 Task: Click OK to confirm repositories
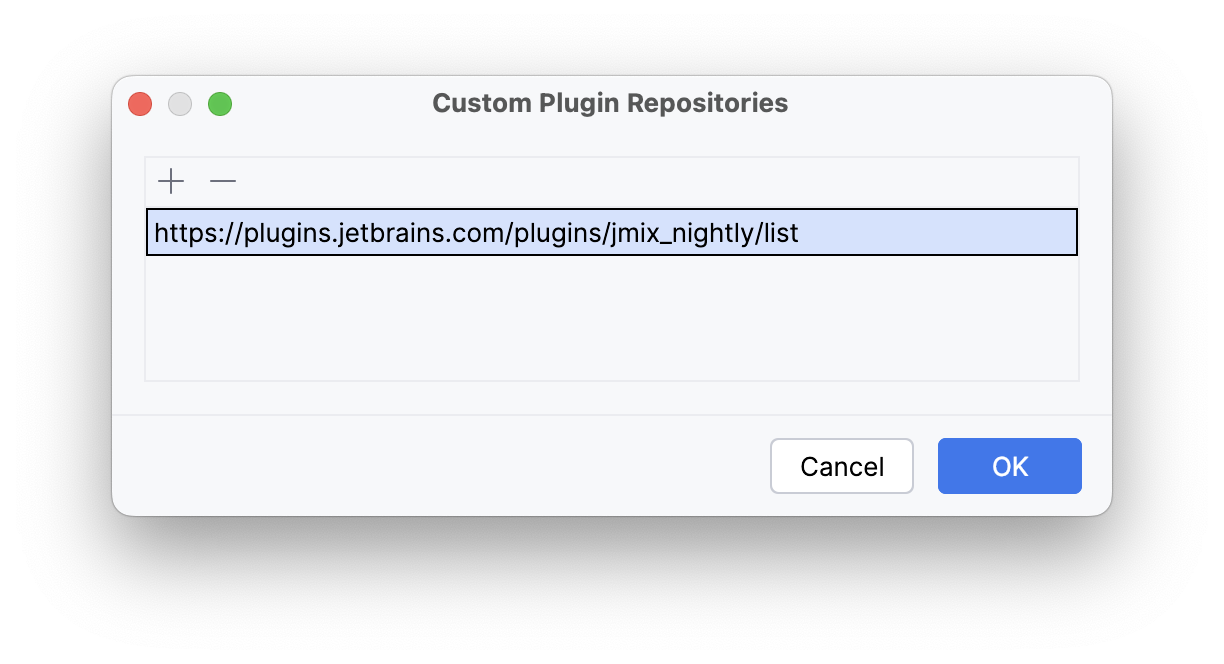pos(1009,466)
